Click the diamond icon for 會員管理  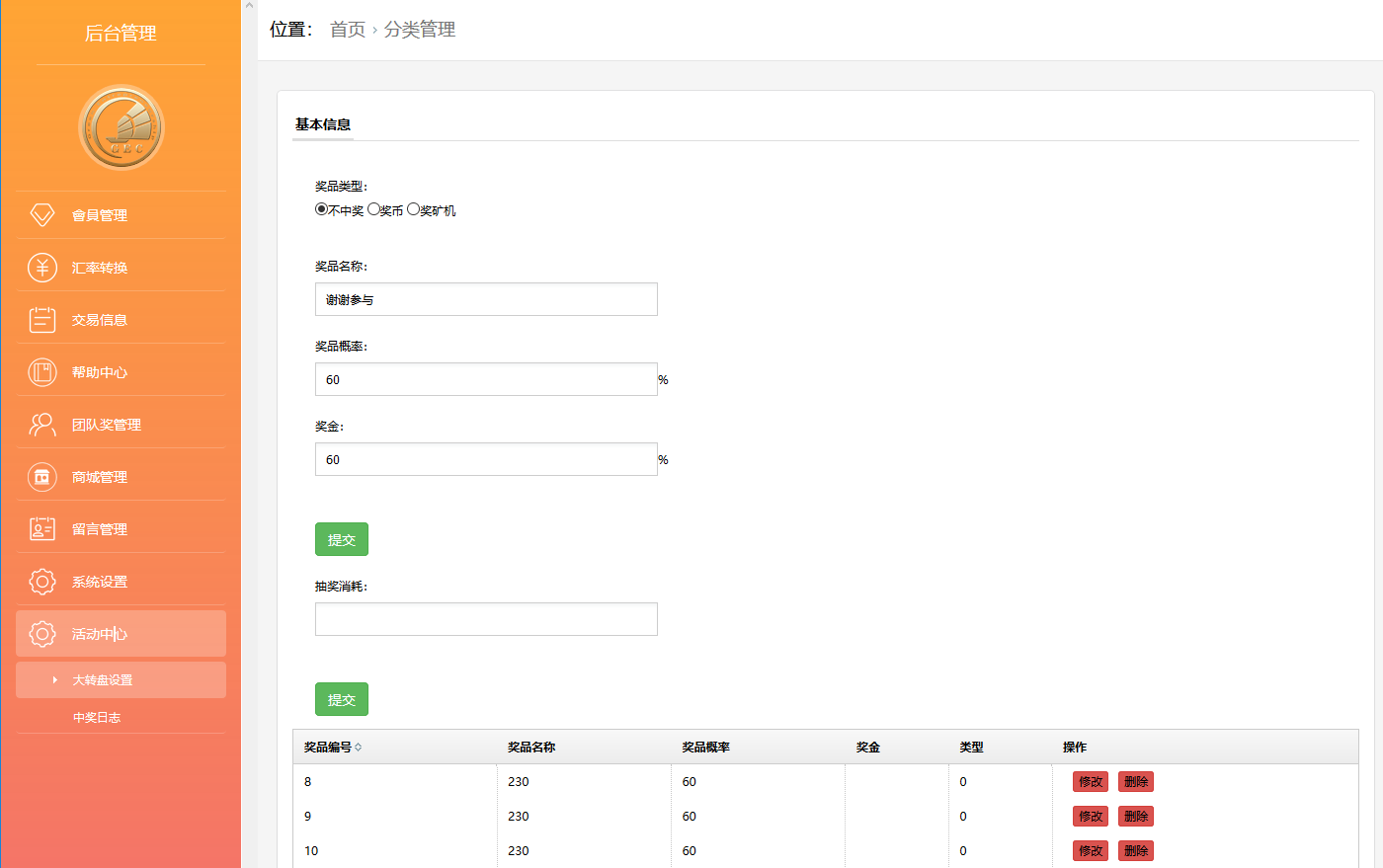tap(41, 214)
